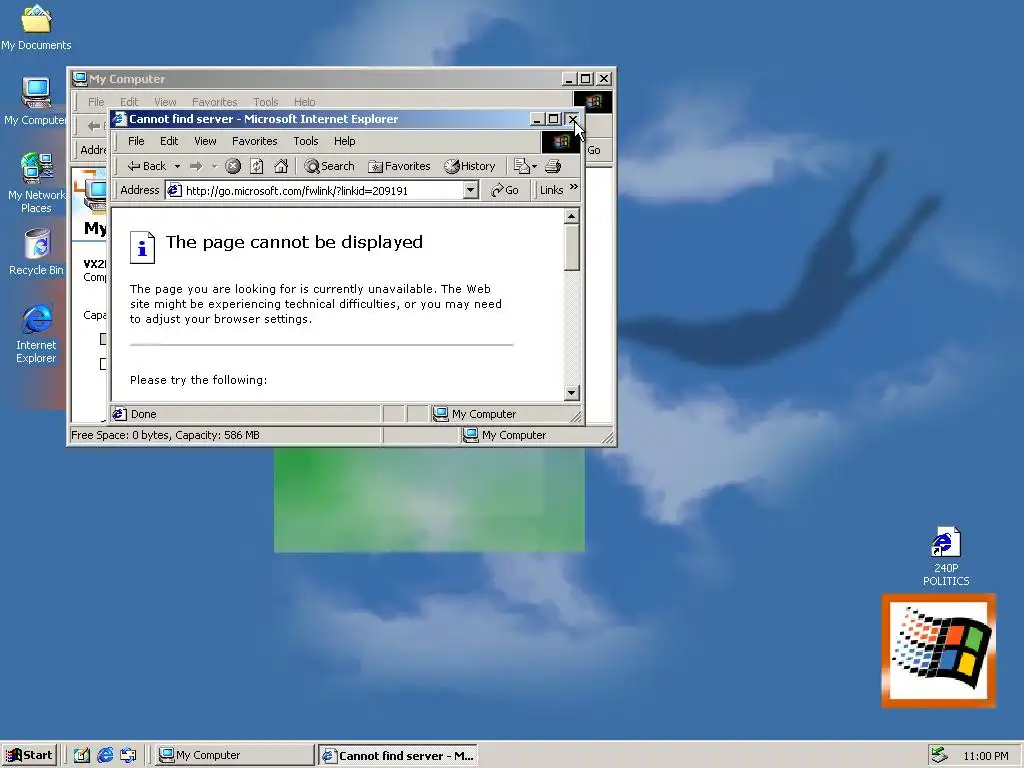The width and height of the screenshot is (1024, 768).
Task: Click the Go button in Internet Explorer
Action: [x=505, y=190]
